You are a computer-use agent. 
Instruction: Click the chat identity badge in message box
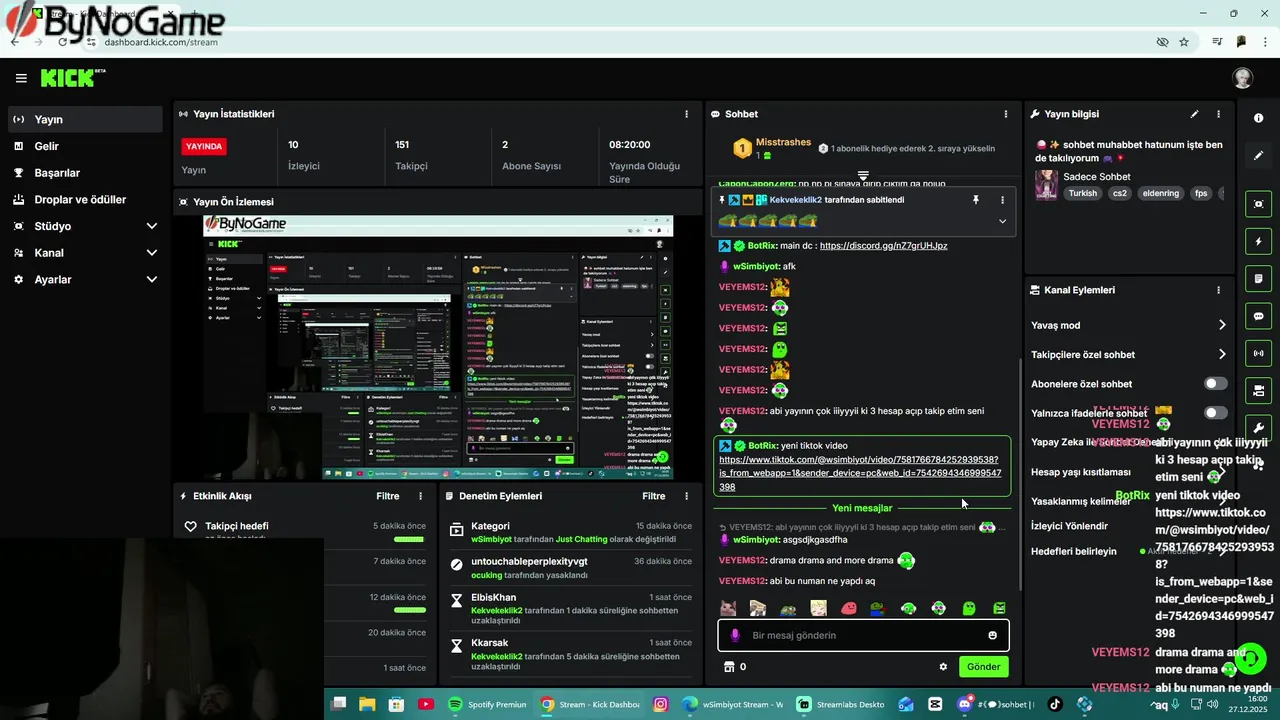tap(735, 635)
